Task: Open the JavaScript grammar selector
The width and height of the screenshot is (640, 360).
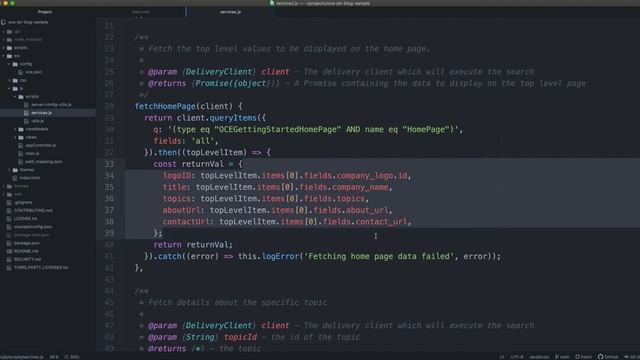Action: (x=539, y=357)
